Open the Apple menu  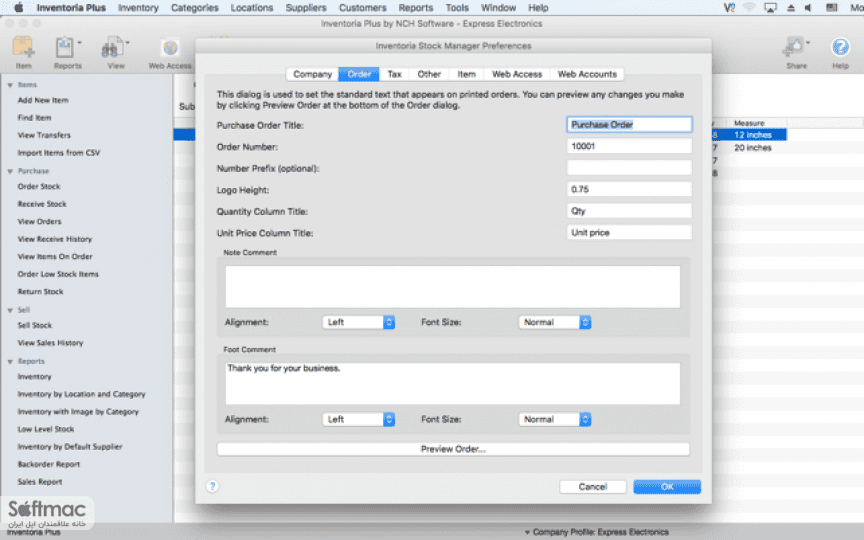point(18,8)
